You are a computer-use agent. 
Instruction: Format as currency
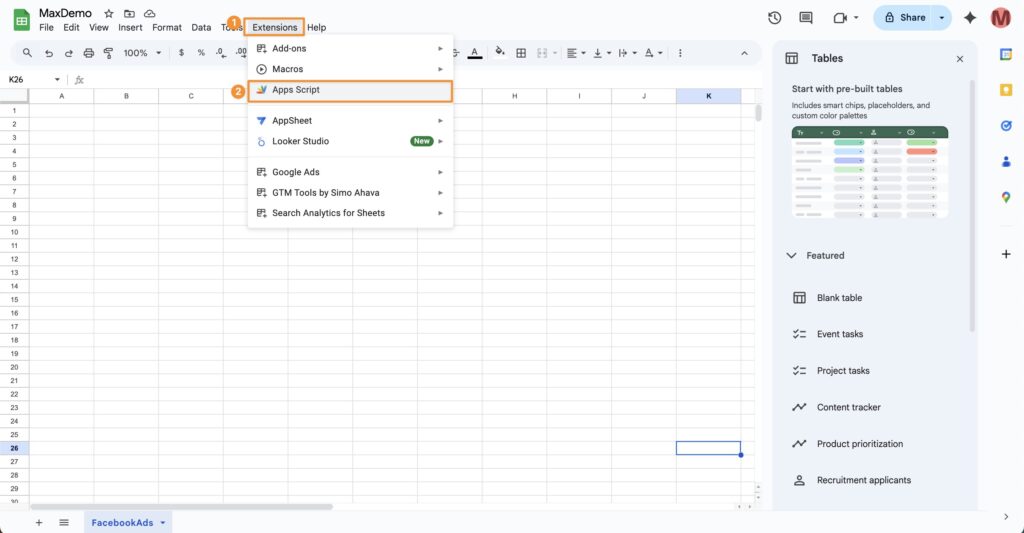(x=181, y=53)
